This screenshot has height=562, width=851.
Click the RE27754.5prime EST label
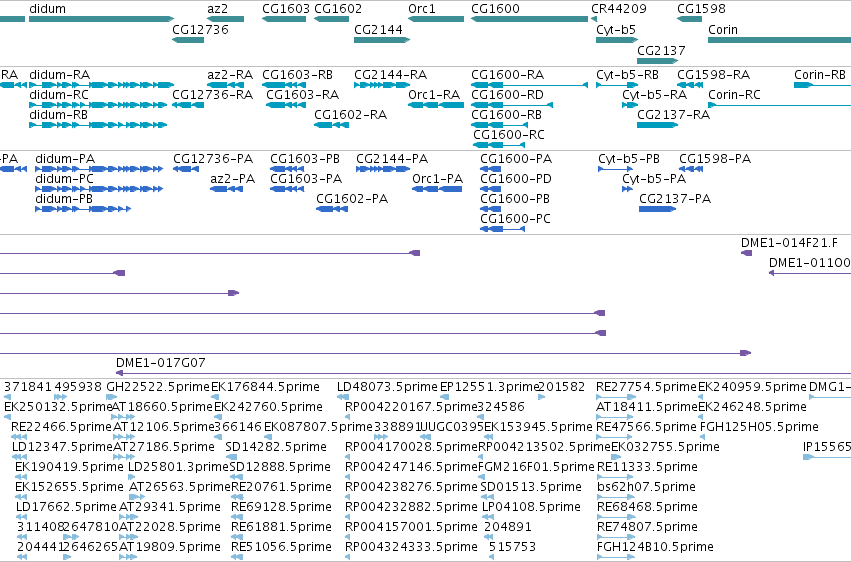pyautogui.click(x=646, y=387)
